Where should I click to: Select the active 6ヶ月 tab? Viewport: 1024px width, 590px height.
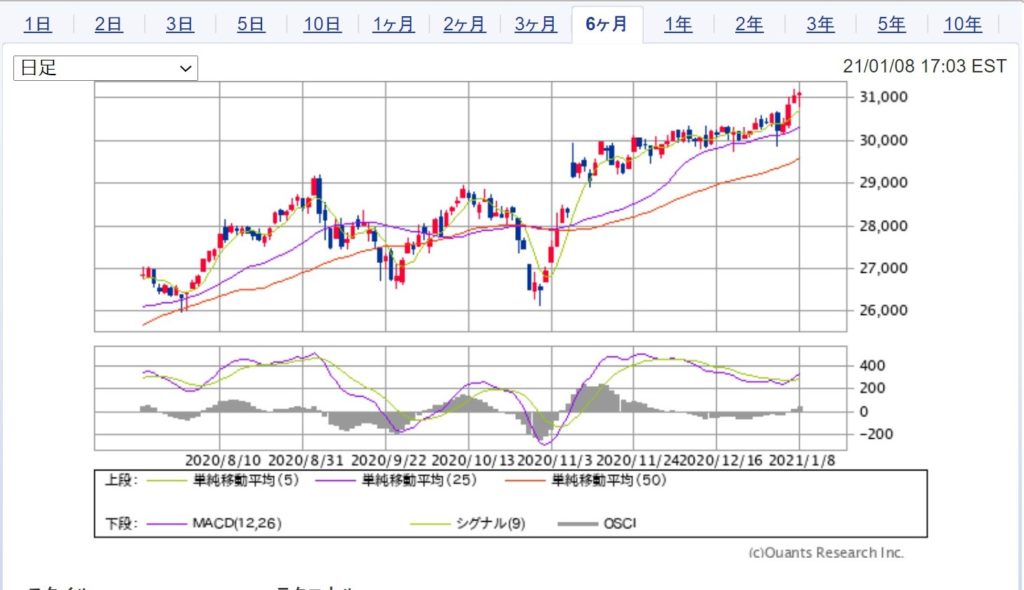[x=606, y=25]
